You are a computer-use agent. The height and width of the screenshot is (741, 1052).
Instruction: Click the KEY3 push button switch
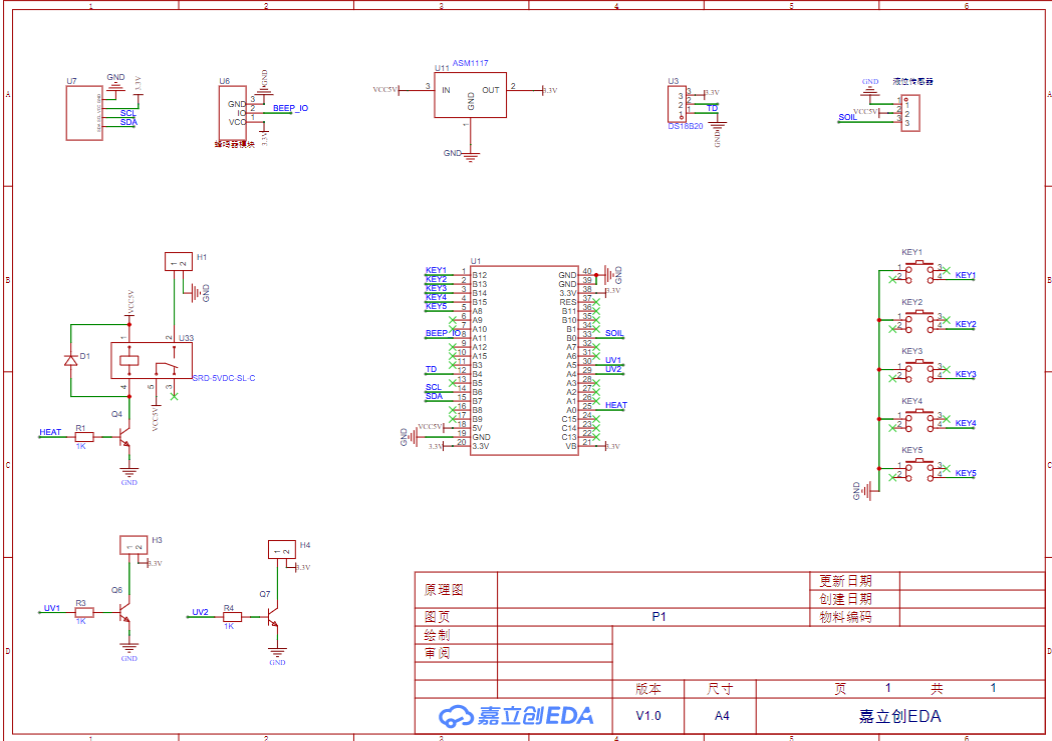(919, 370)
